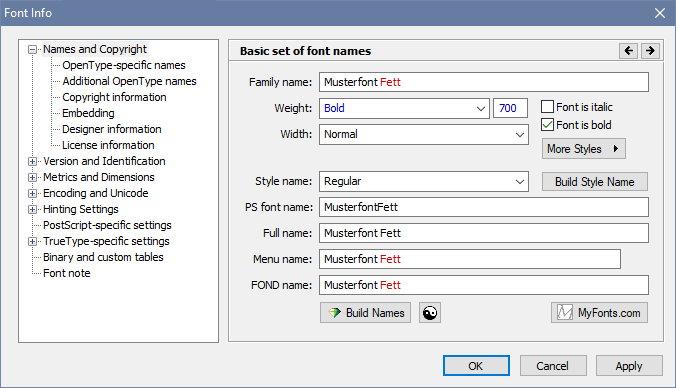Click the yin-yang icon button

point(430,313)
